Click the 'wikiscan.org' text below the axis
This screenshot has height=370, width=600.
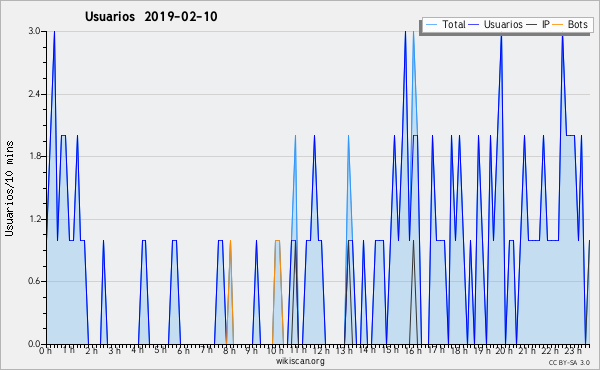point(300,361)
